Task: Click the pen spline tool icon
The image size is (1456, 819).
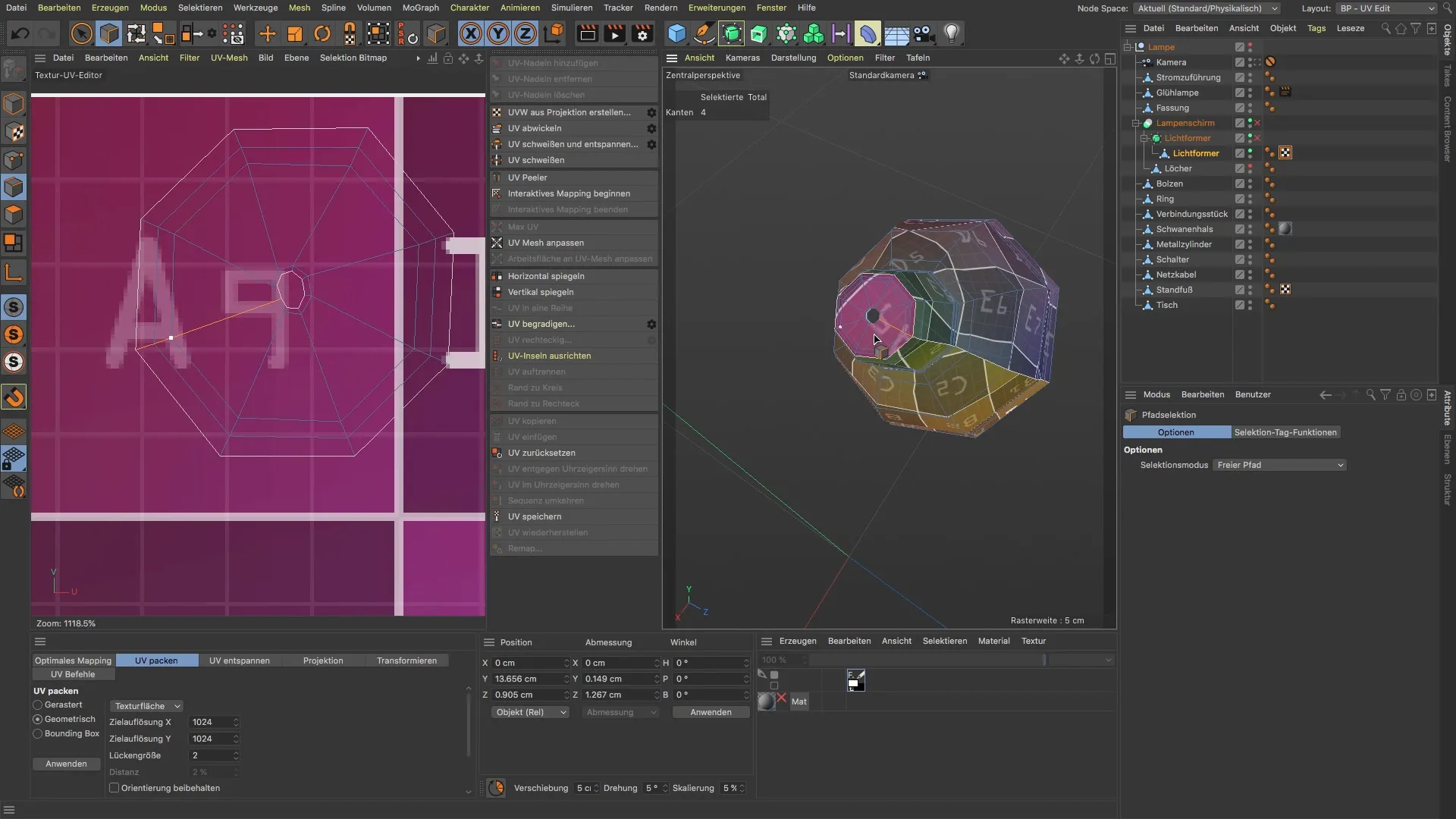Action: click(704, 33)
